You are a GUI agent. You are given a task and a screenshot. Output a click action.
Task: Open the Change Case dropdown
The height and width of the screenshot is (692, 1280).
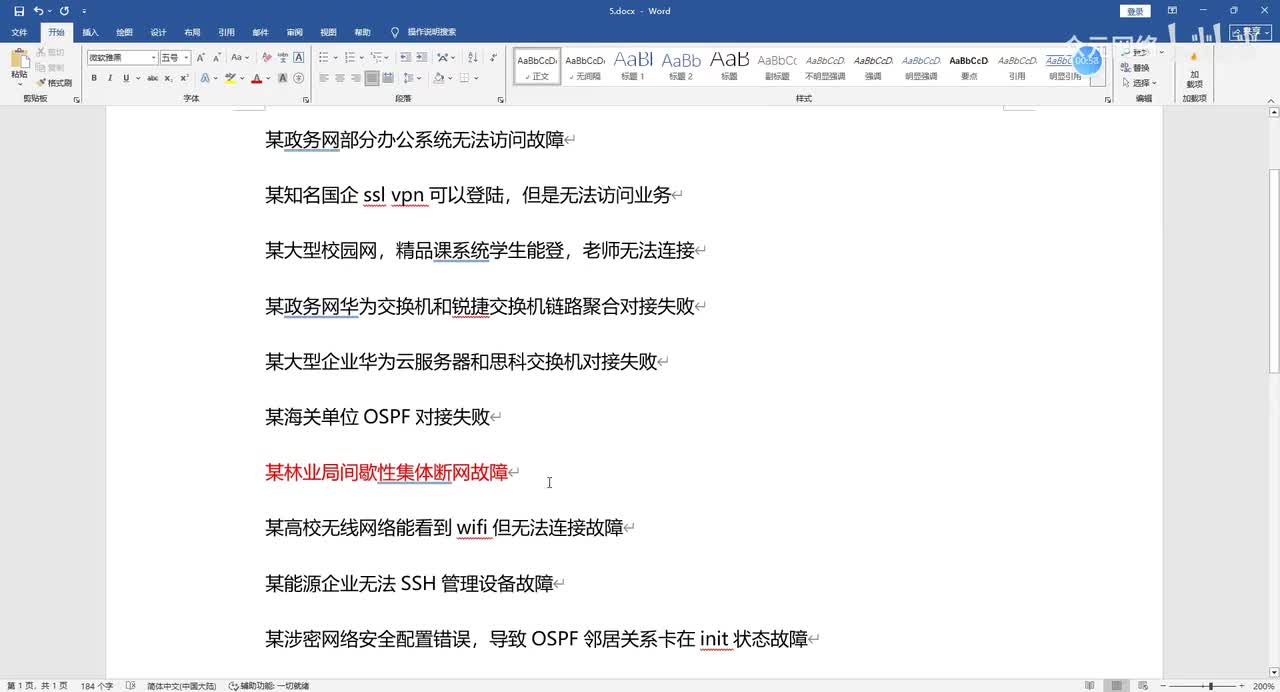coord(240,58)
